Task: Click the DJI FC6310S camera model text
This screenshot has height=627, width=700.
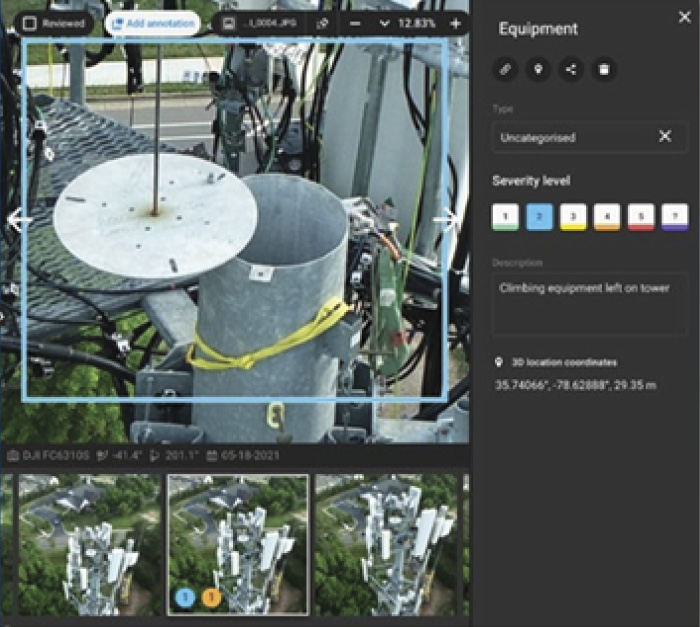Action: 56,456
